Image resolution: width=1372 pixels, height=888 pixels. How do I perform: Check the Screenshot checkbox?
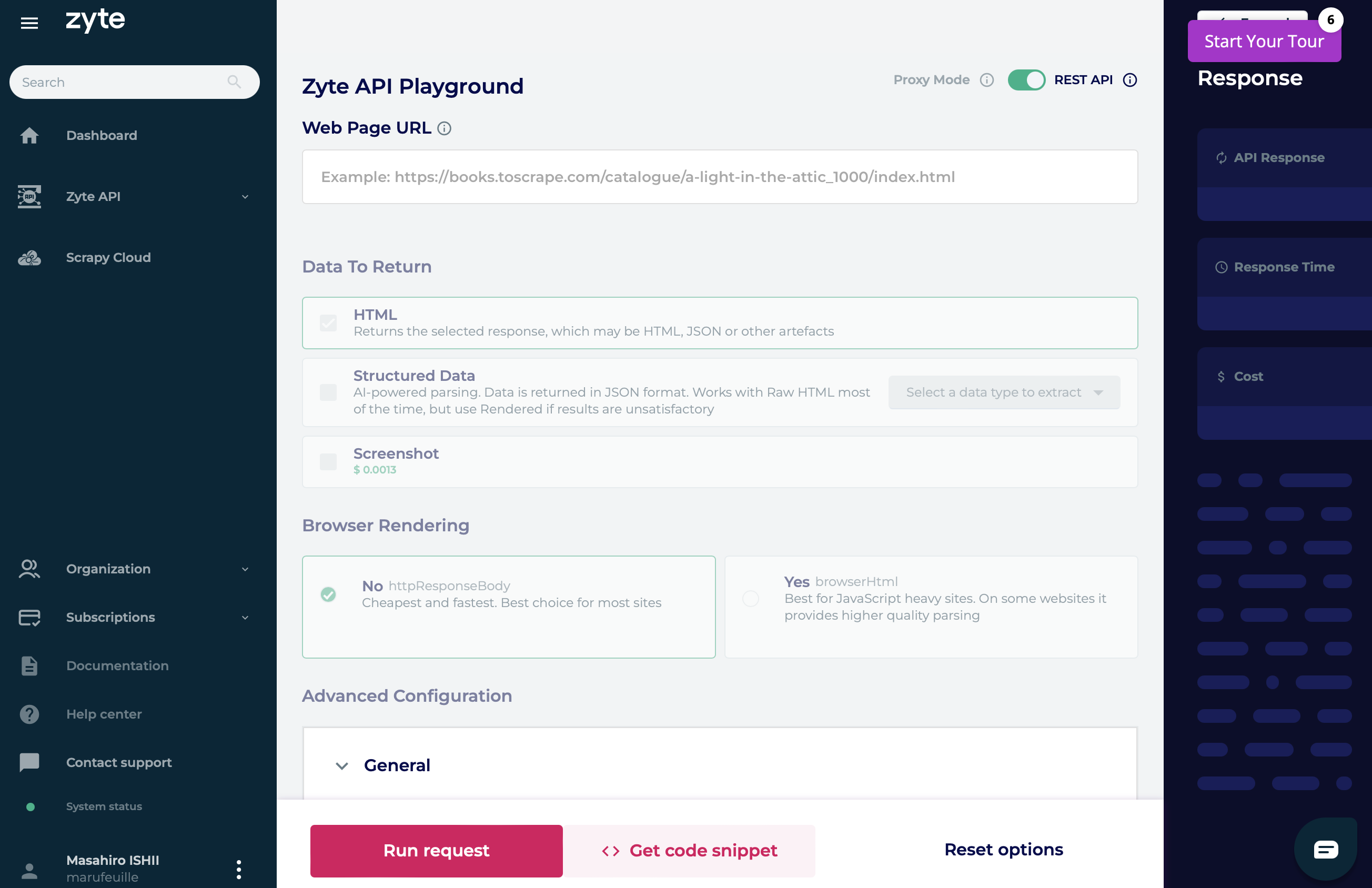[328, 462]
